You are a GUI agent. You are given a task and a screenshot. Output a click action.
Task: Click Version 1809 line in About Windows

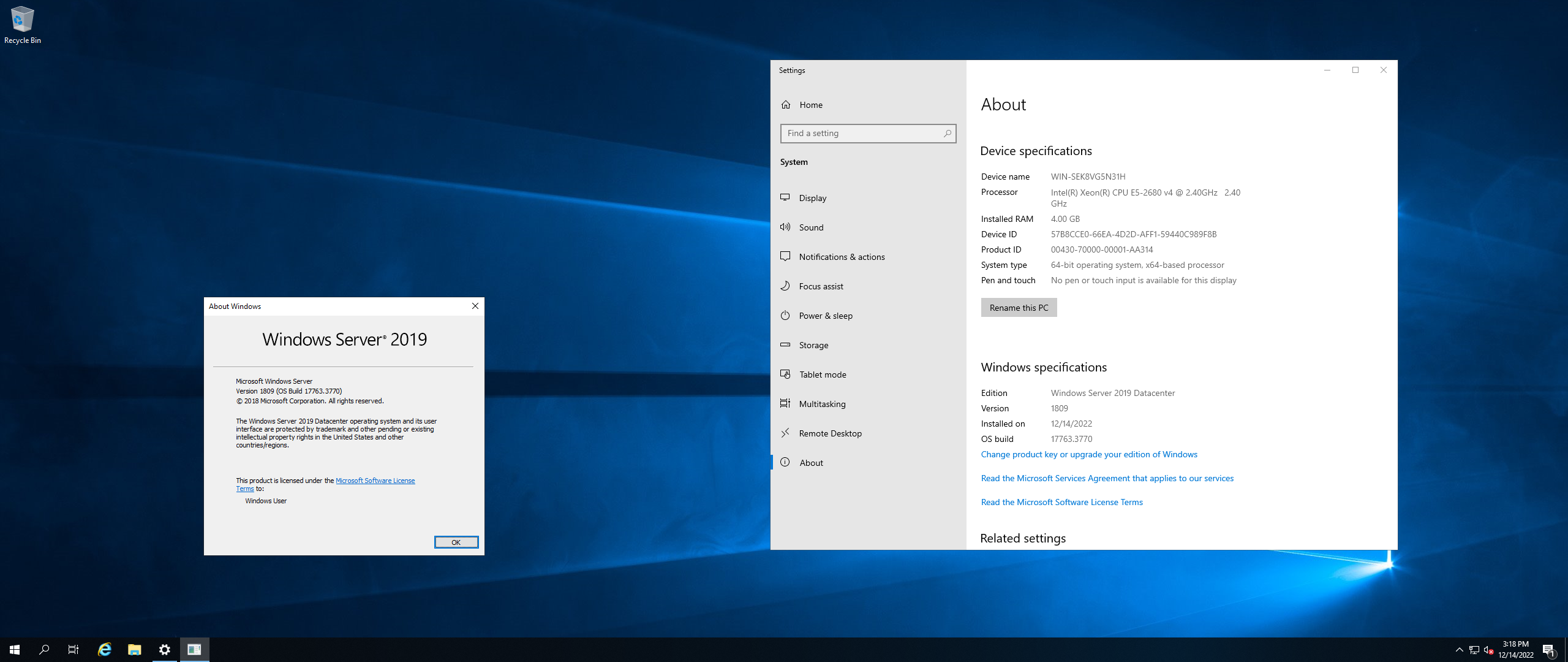289,391
